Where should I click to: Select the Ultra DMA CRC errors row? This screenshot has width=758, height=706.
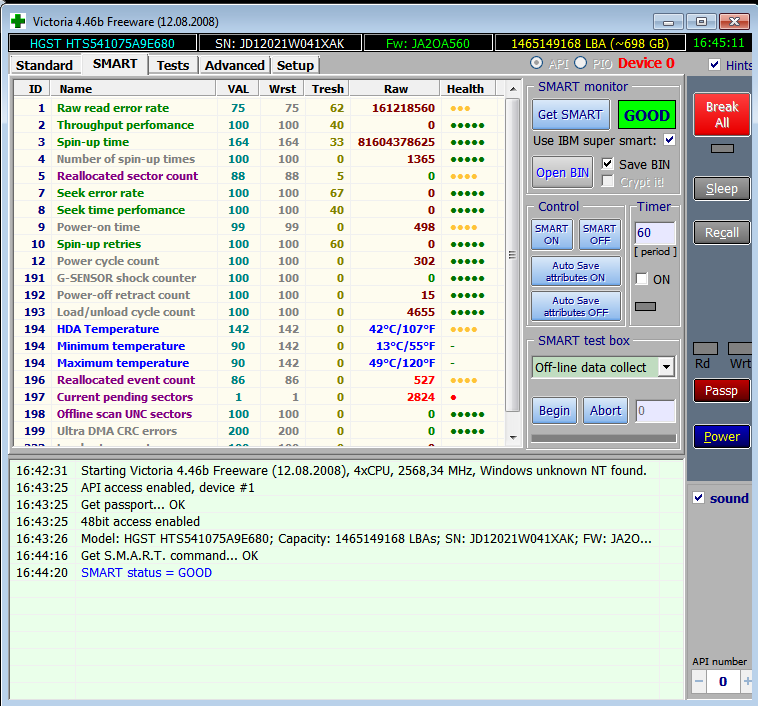pyautogui.click(x=259, y=431)
